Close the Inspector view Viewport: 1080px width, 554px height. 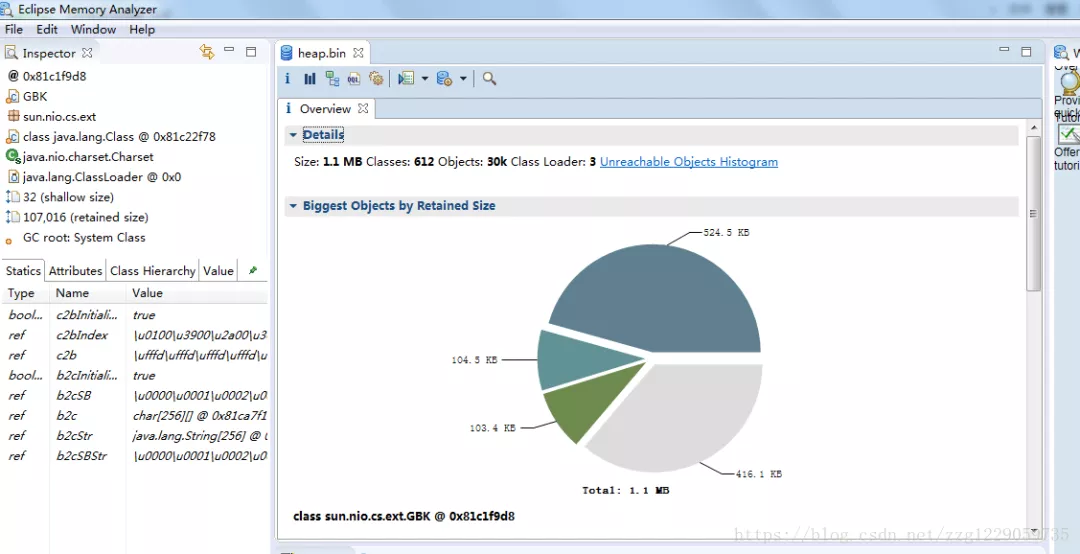[x=87, y=52]
